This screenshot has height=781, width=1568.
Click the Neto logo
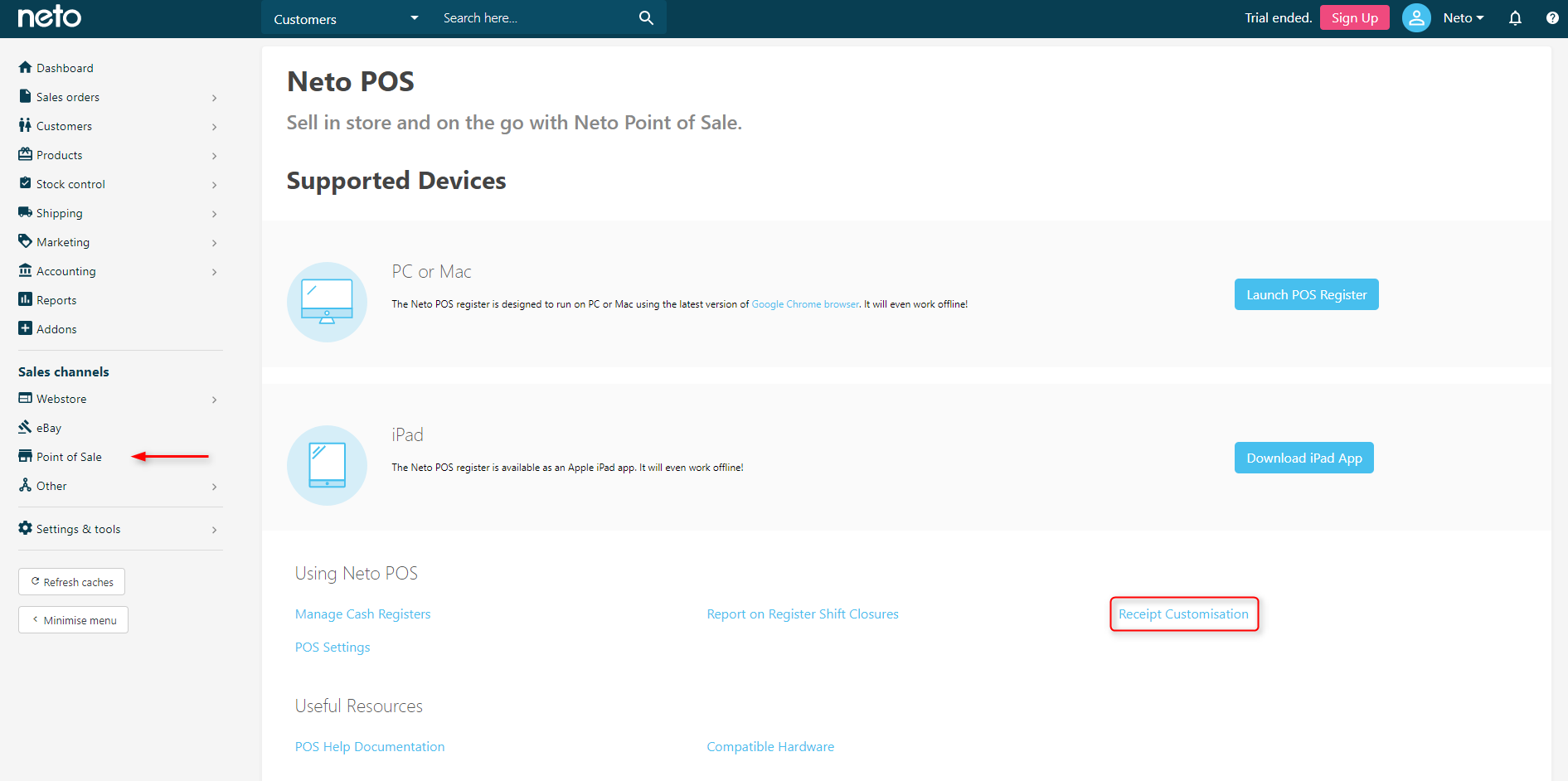[x=50, y=17]
